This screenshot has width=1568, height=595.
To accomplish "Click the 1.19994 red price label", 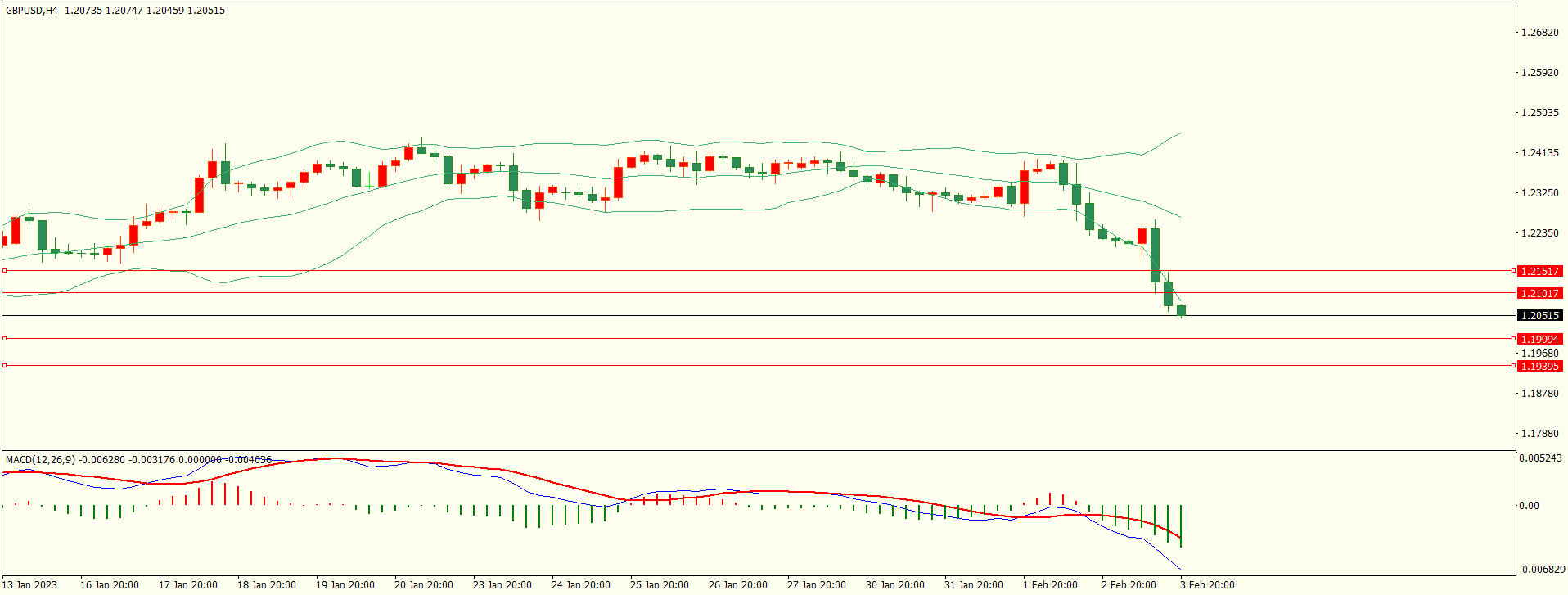I will [1539, 339].
